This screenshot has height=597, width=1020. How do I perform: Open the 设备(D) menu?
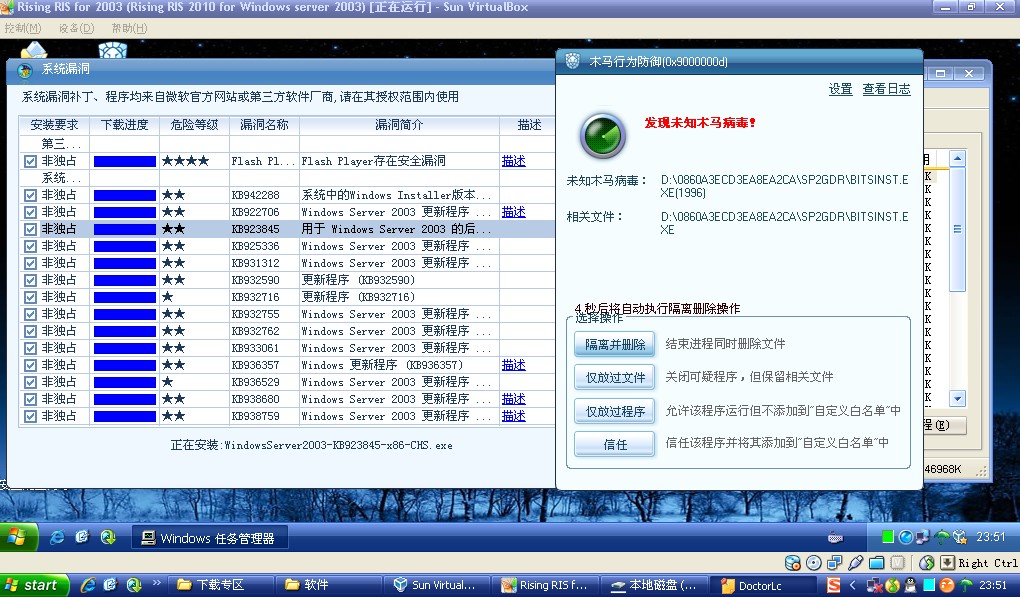tap(76, 28)
